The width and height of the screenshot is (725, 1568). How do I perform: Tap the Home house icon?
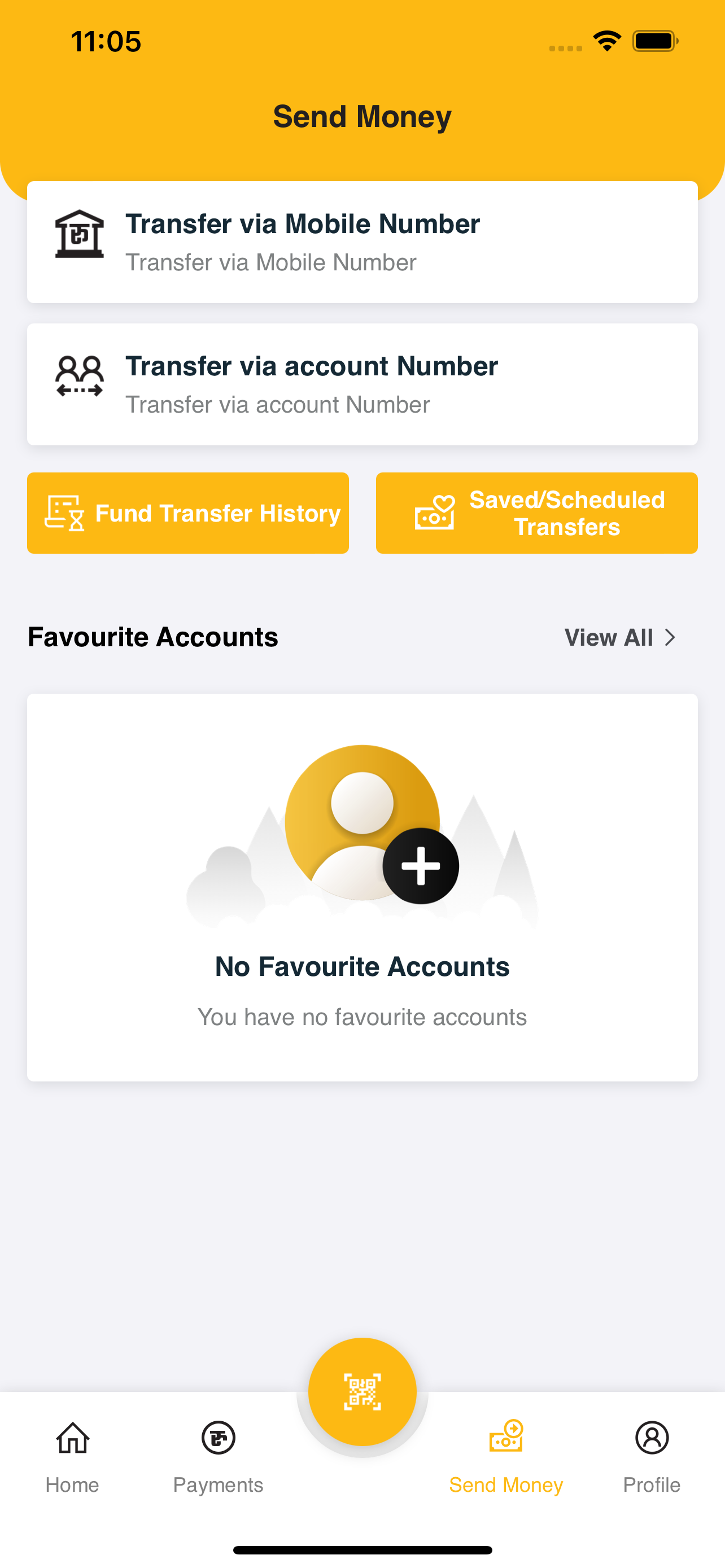coord(72,1438)
